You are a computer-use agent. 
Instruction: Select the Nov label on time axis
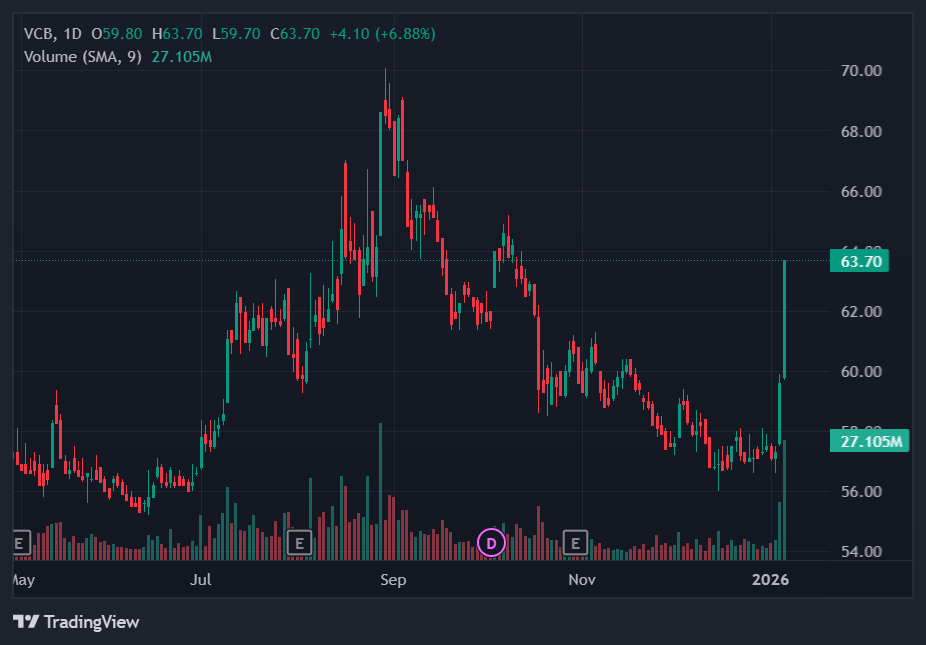[x=581, y=579]
